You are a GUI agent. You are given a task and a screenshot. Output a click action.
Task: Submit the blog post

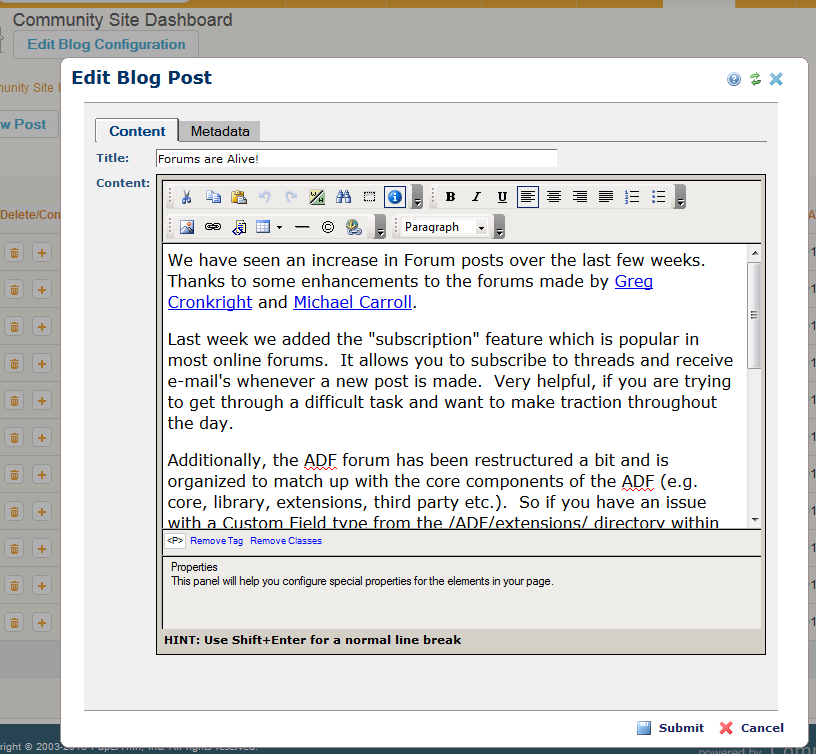[670, 728]
